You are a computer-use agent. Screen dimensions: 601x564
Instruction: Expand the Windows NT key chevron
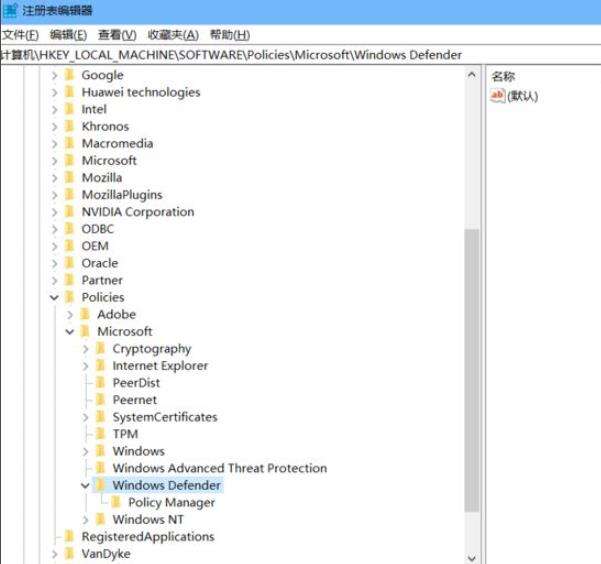tap(85, 520)
